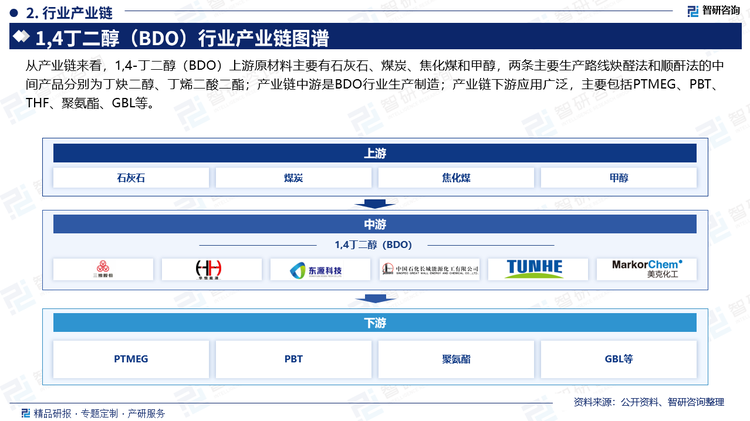Click the 智研咨询 logo at top right
Screen dimensions: 750x421
tap(713, 11)
